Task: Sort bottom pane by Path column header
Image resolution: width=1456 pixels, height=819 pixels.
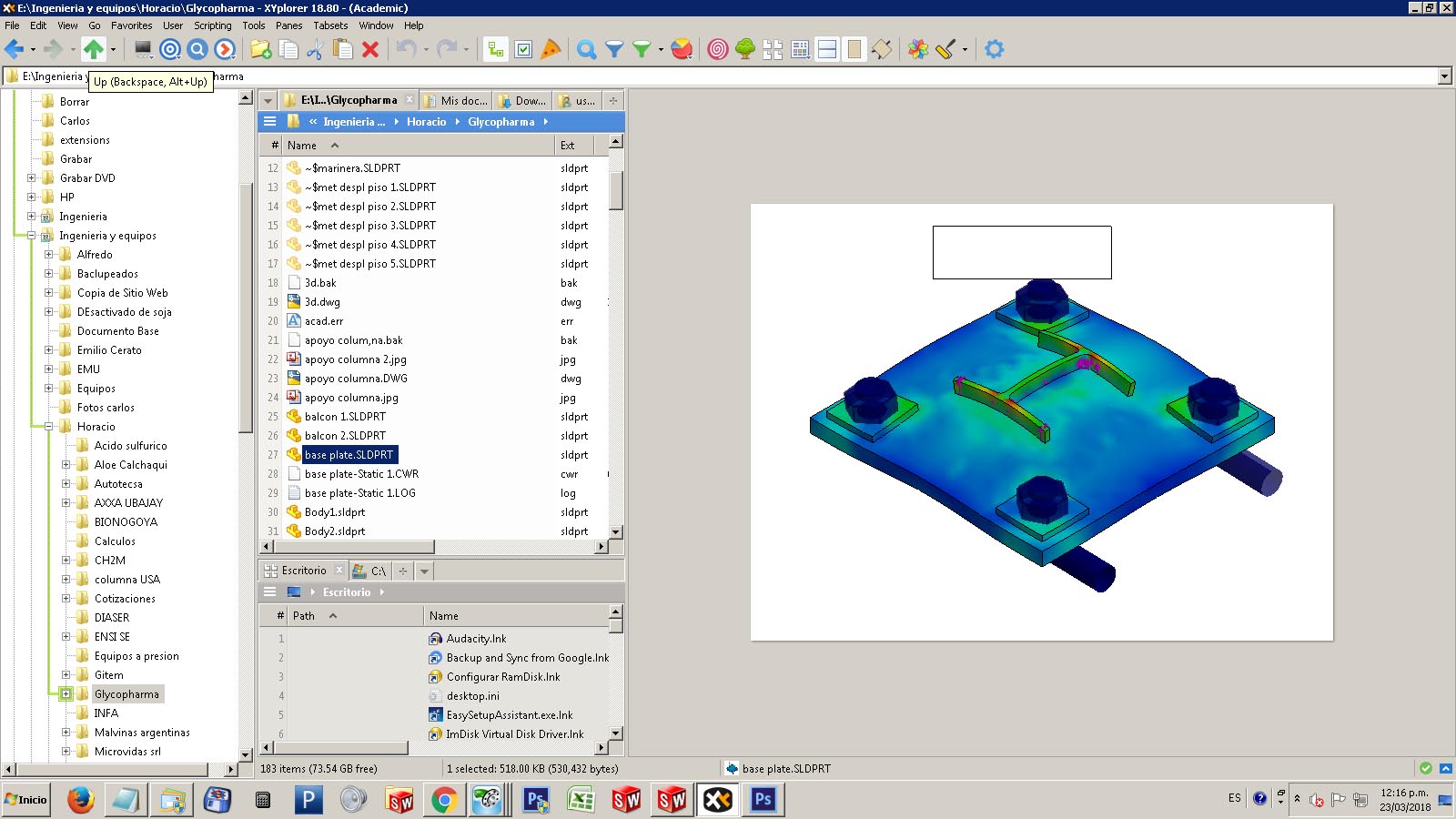Action: pyautogui.click(x=355, y=616)
